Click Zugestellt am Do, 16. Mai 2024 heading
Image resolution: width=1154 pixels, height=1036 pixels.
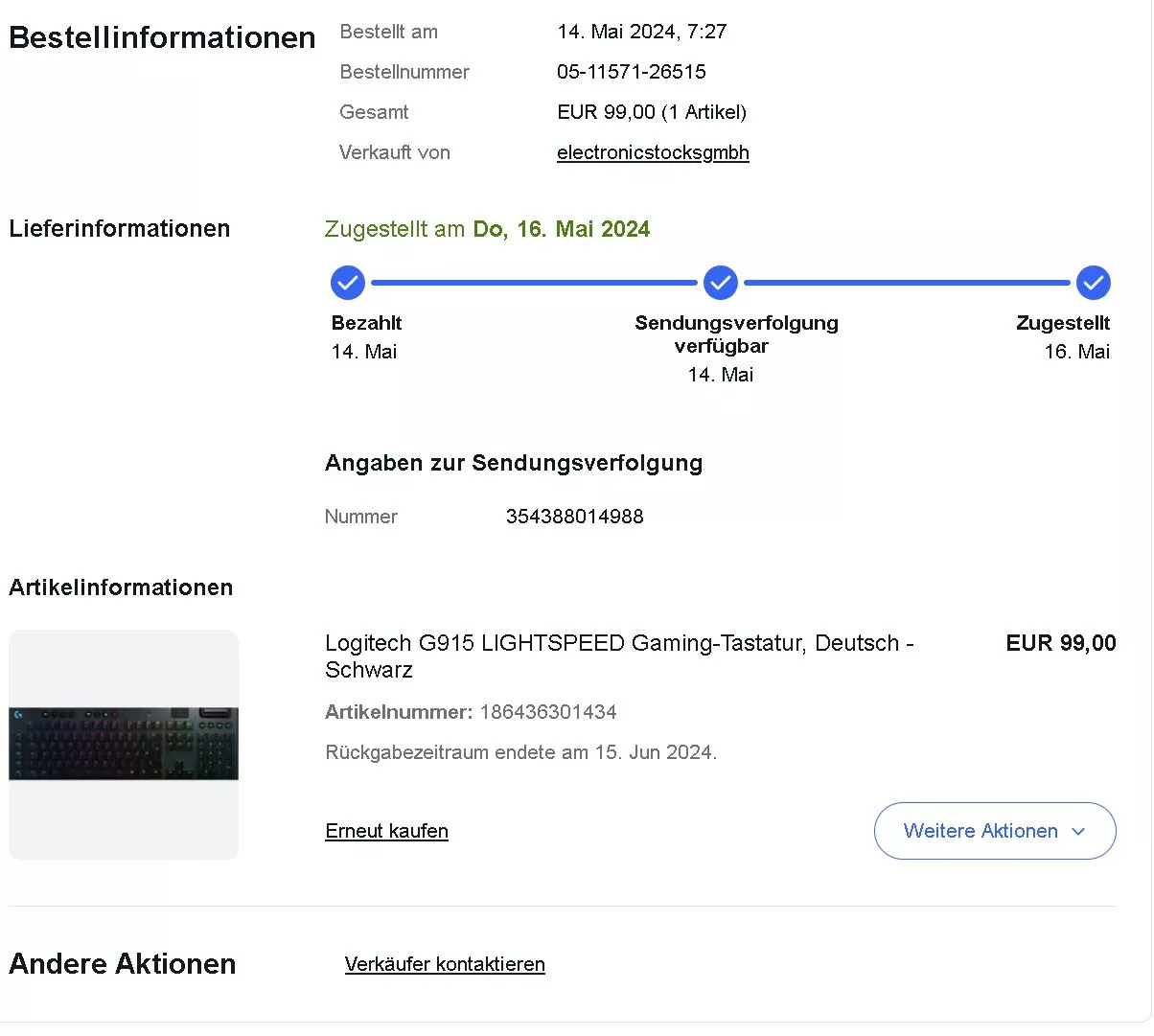487,229
